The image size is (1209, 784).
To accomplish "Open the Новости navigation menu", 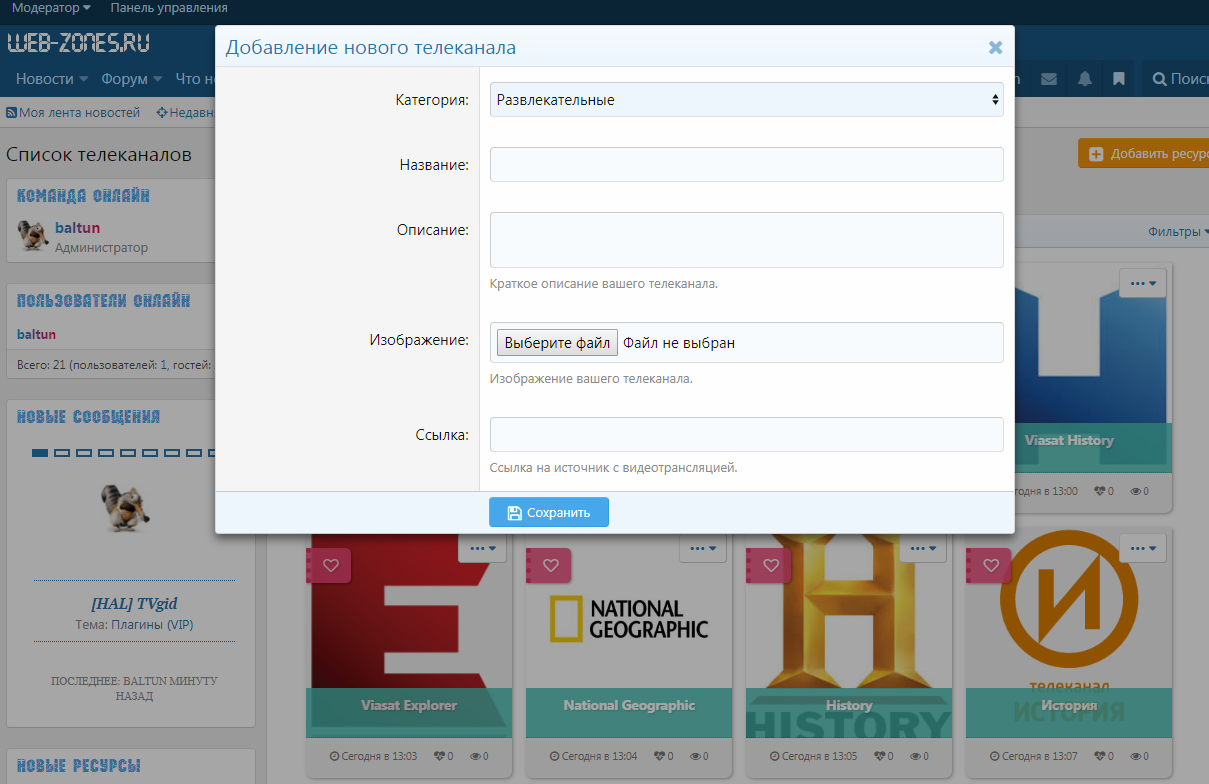I will (51, 79).
